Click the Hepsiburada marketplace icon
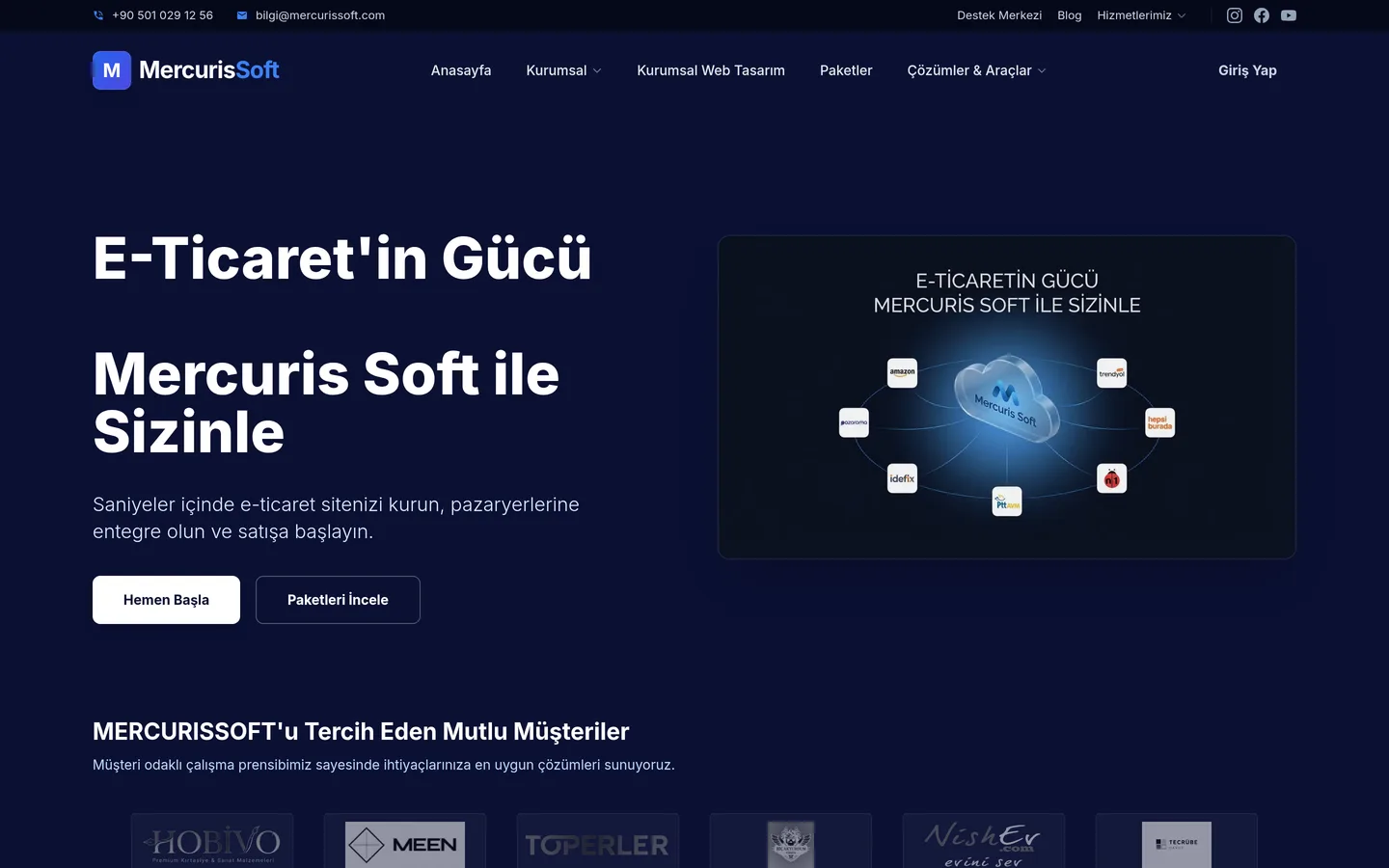This screenshot has height=868, width=1389. click(1160, 422)
